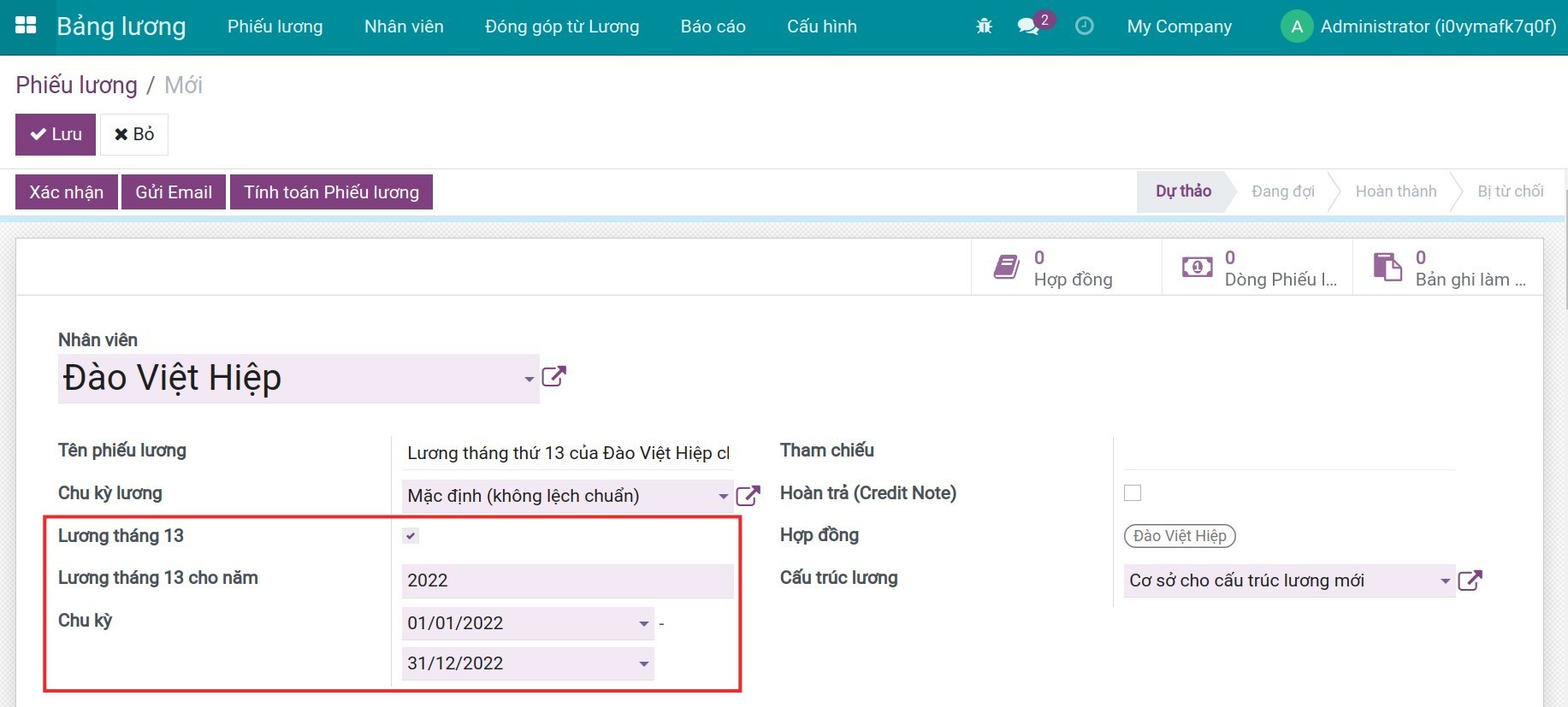
Task: Open Cấu trúc lương external link icon
Action: [1470, 580]
